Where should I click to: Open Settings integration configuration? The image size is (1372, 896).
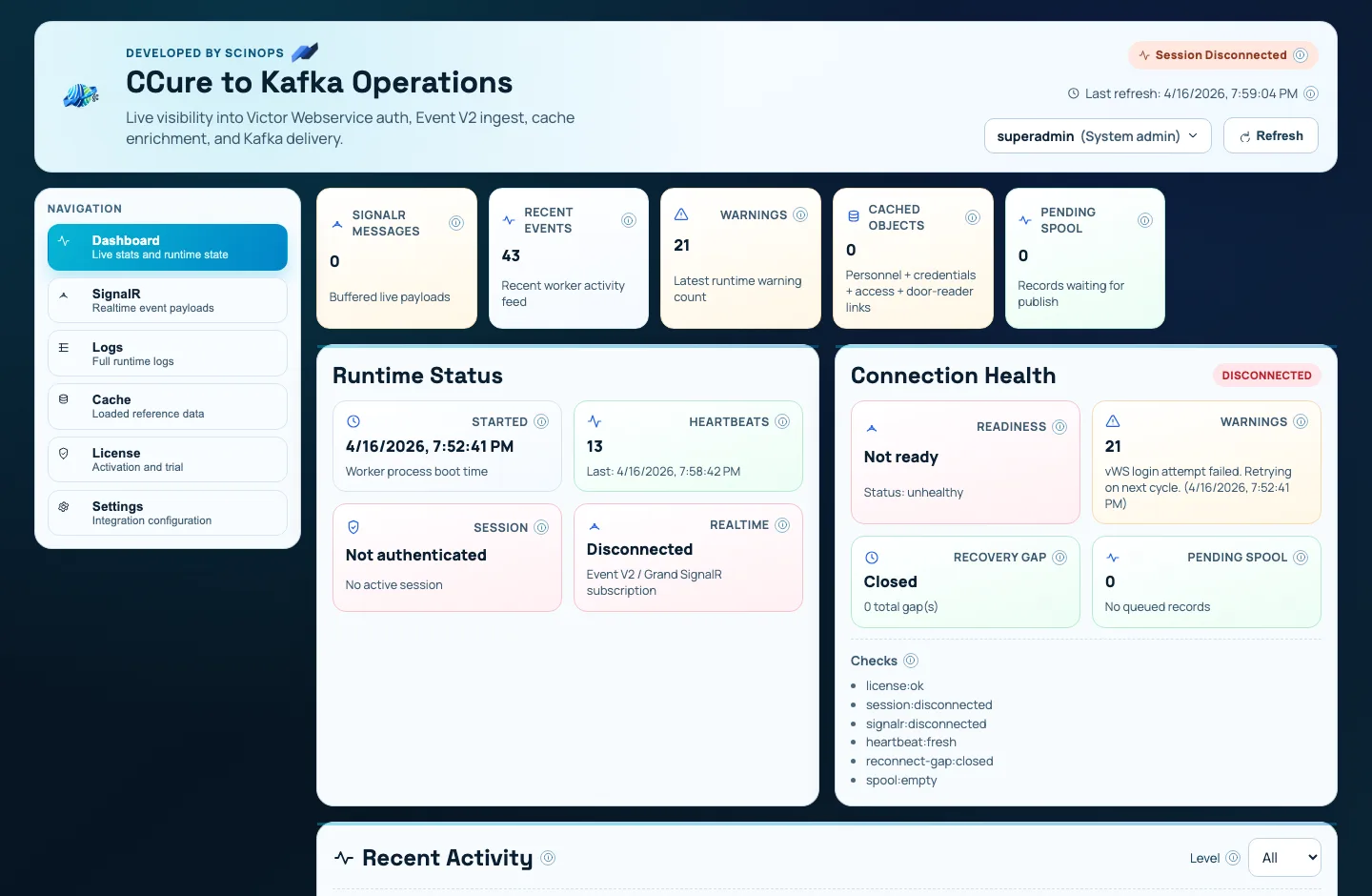pos(168,513)
